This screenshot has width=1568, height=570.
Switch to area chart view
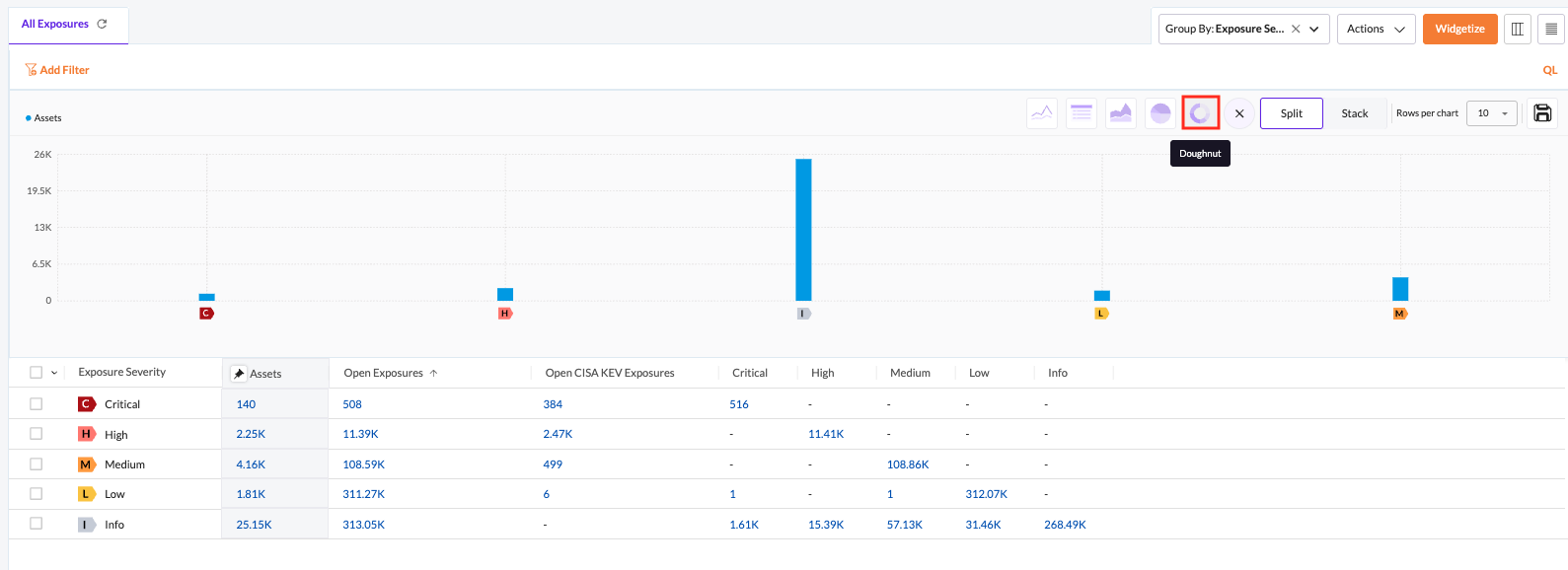pos(1121,113)
